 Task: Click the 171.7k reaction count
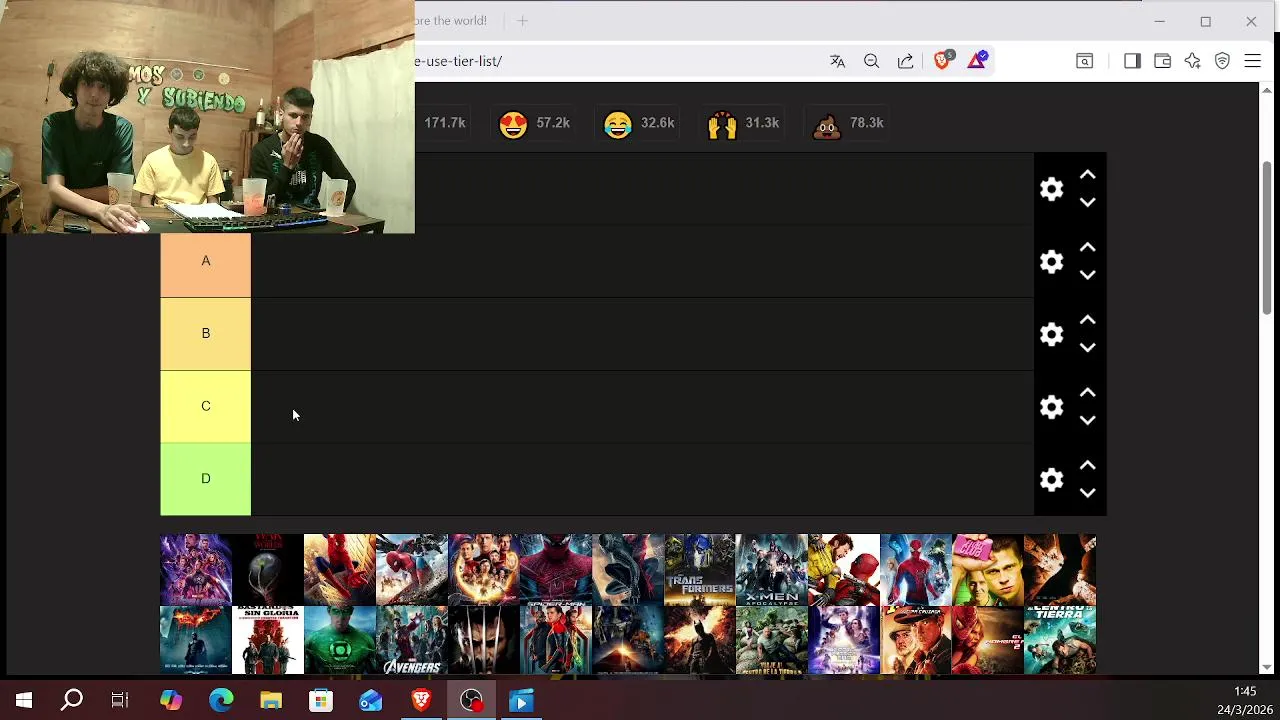[x=444, y=123]
